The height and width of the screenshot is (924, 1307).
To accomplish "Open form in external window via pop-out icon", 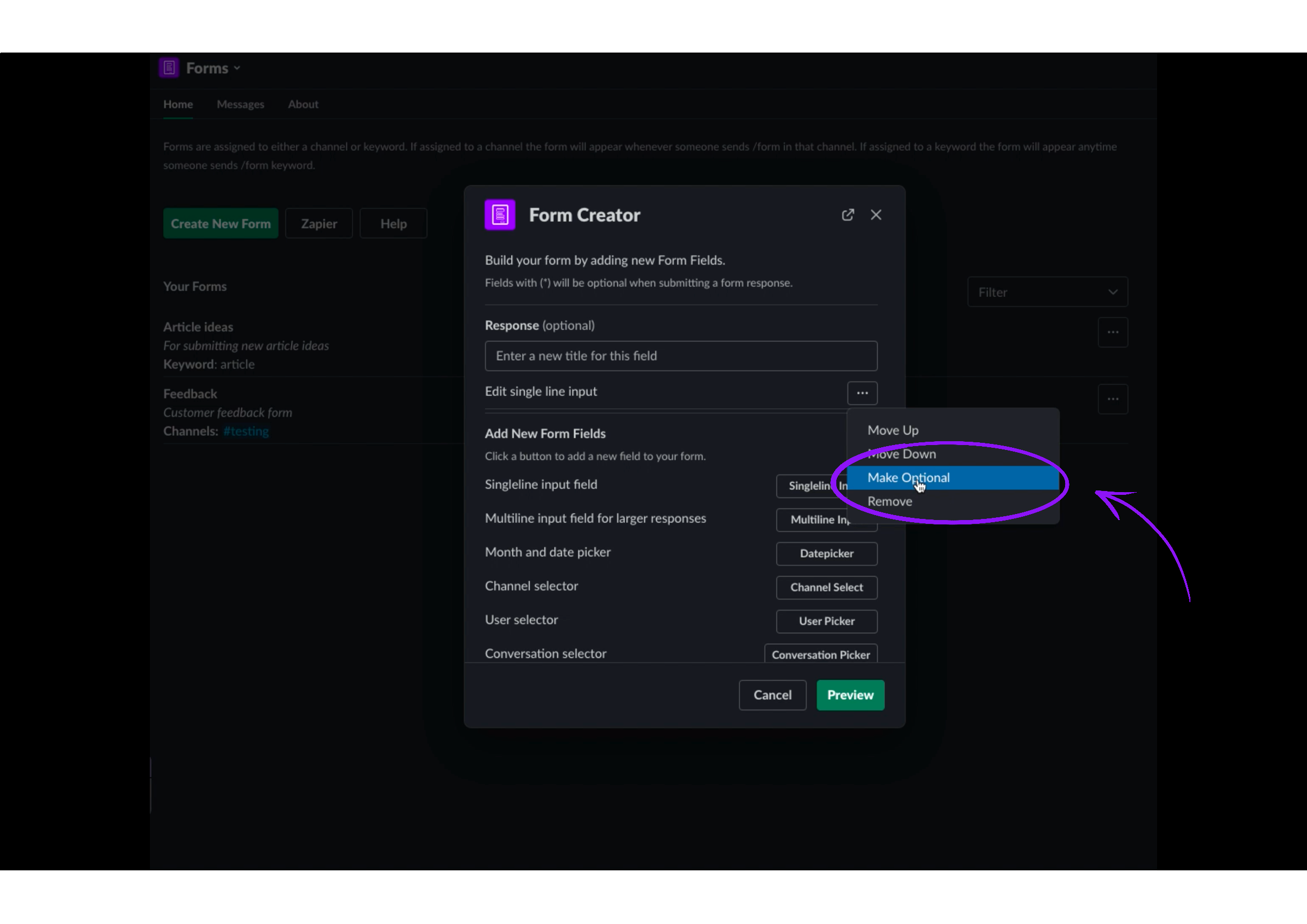I will [x=848, y=215].
